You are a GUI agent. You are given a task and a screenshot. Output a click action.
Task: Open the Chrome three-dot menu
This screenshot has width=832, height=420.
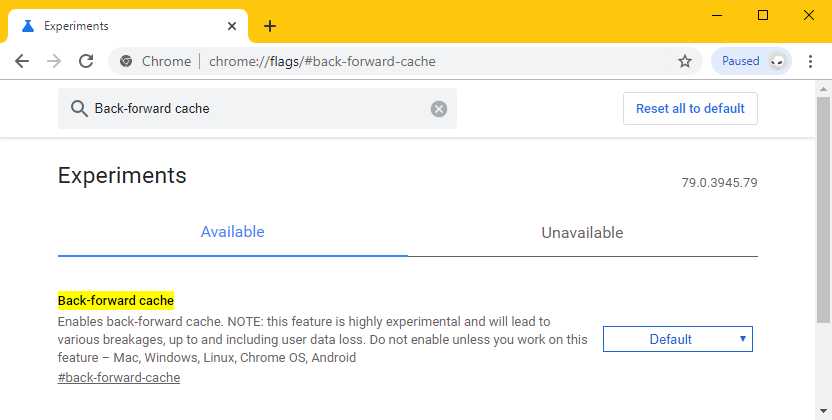coord(810,61)
